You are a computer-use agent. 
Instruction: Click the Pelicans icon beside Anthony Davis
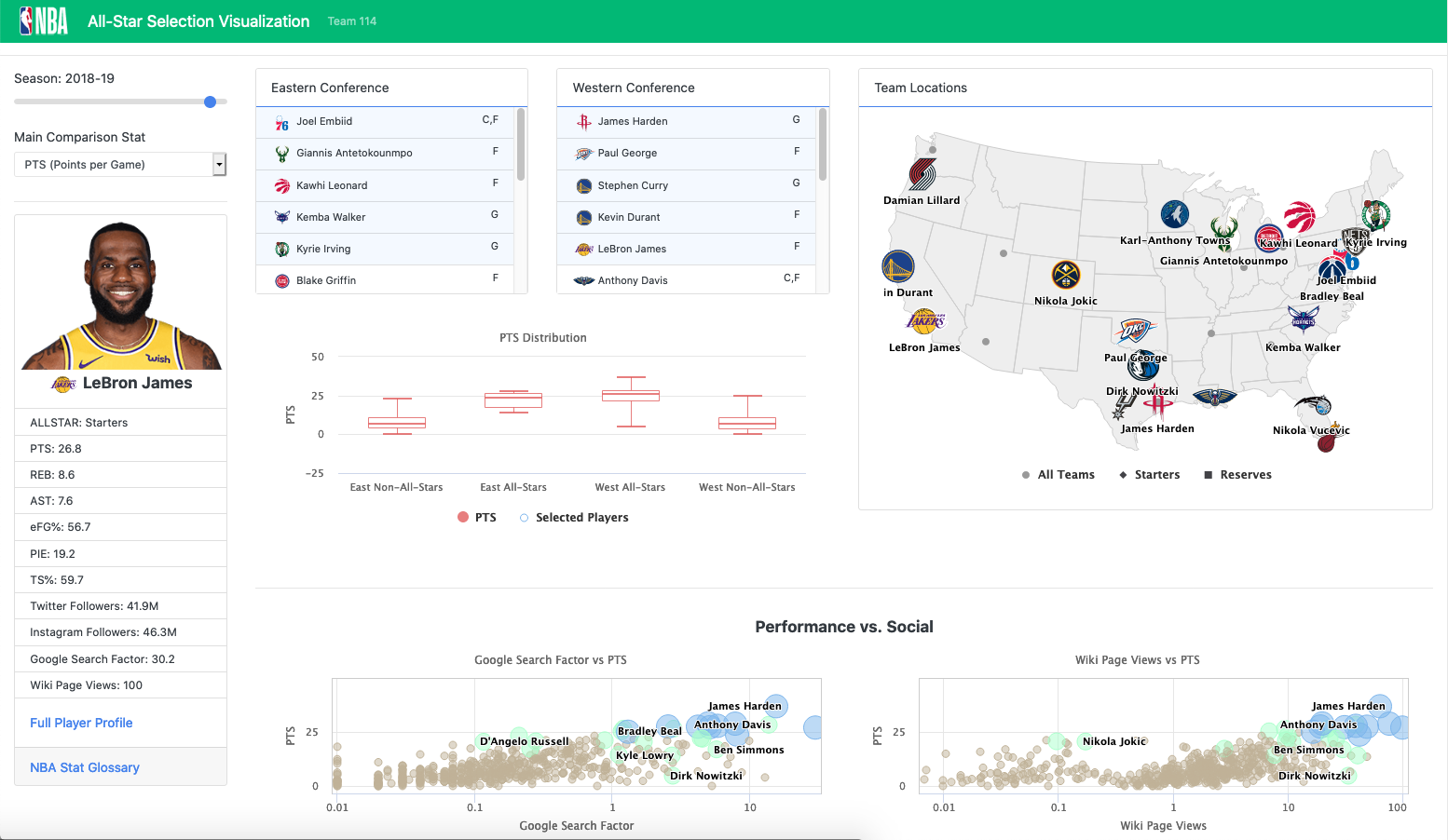click(x=584, y=280)
